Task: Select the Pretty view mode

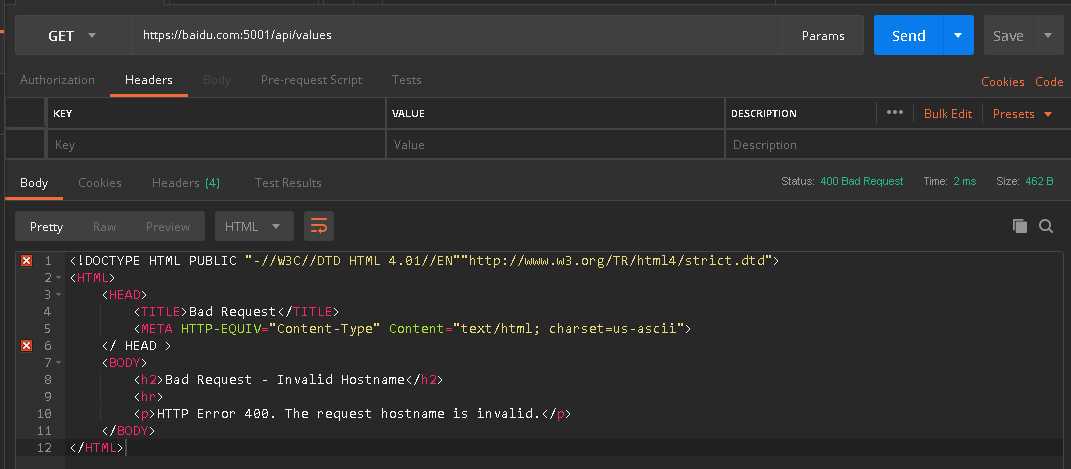Action: [x=46, y=227]
